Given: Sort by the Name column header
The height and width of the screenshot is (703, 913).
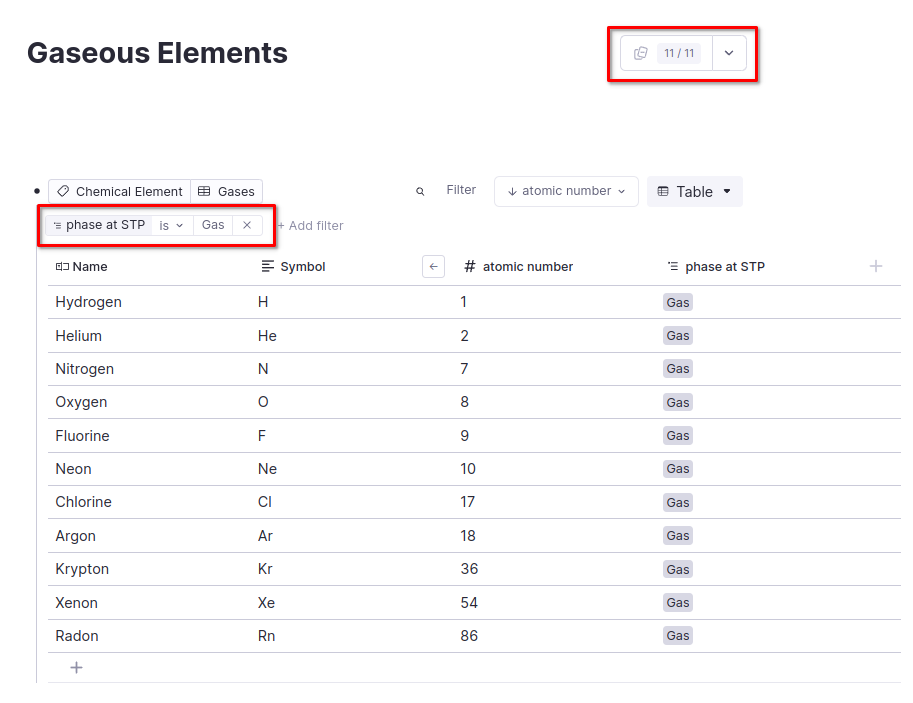Looking at the screenshot, I should point(89,267).
